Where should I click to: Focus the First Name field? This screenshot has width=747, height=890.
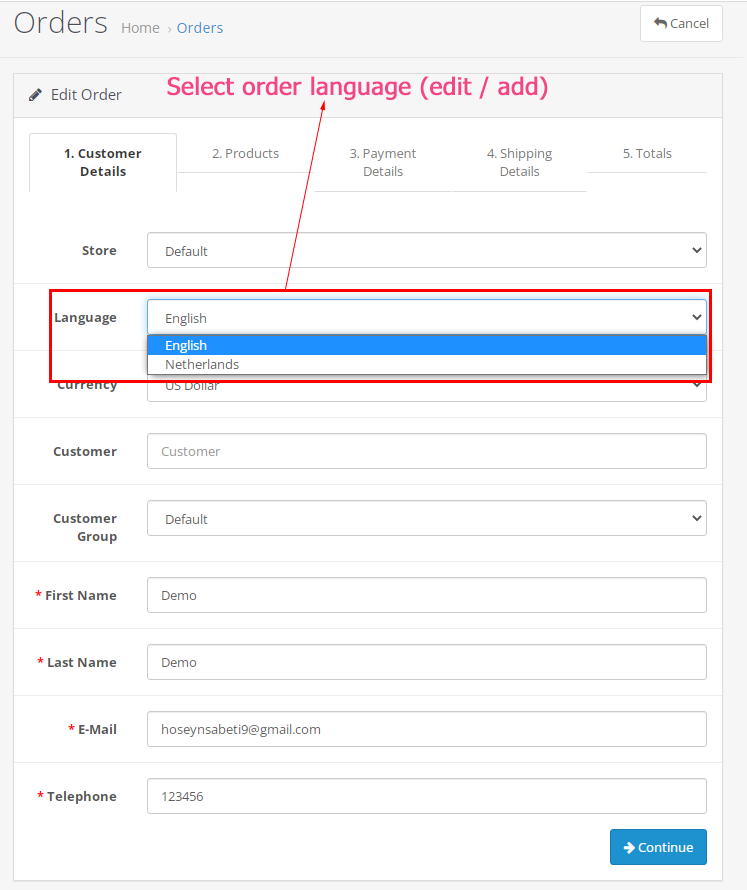pos(426,595)
